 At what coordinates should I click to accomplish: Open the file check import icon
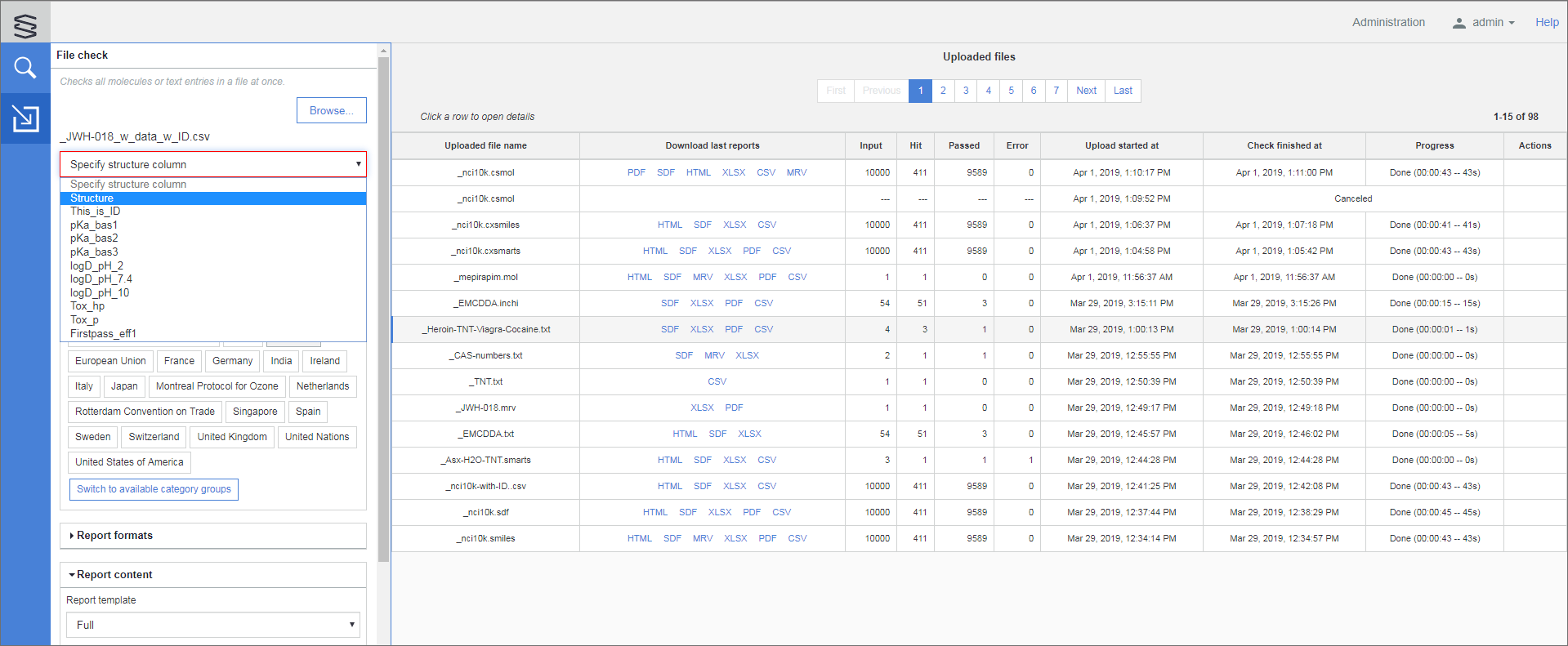click(25, 118)
